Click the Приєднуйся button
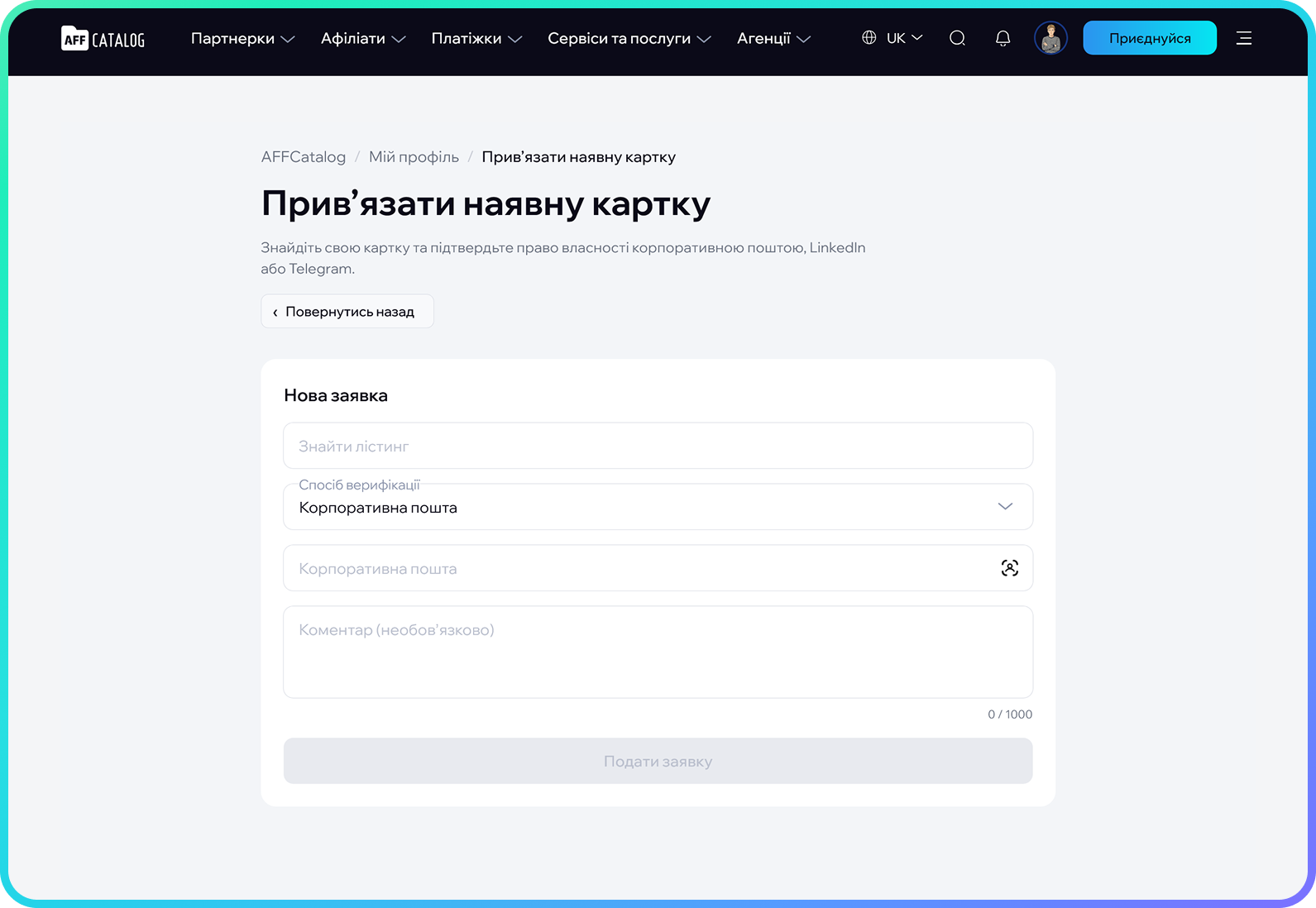Image resolution: width=1316 pixels, height=908 pixels. [x=1150, y=38]
